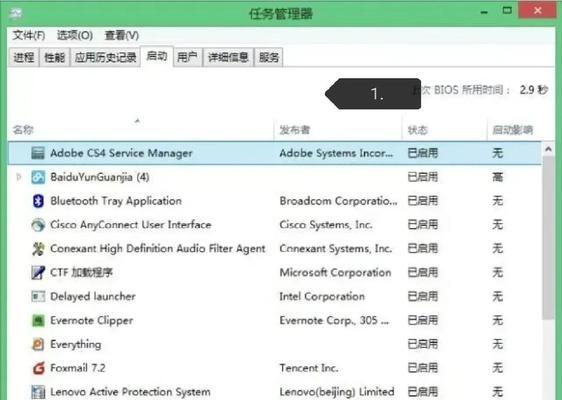Screen dimensions: 562x400
Task: Sort by the 启动影响 column header
Action: tap(513, 130)
